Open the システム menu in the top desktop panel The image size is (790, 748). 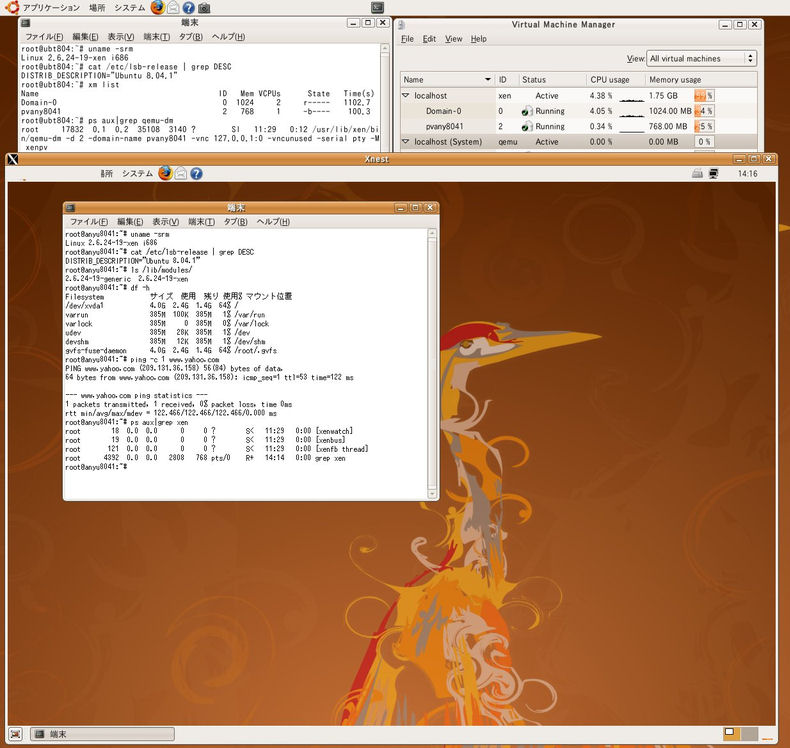[x=129, y=8]
